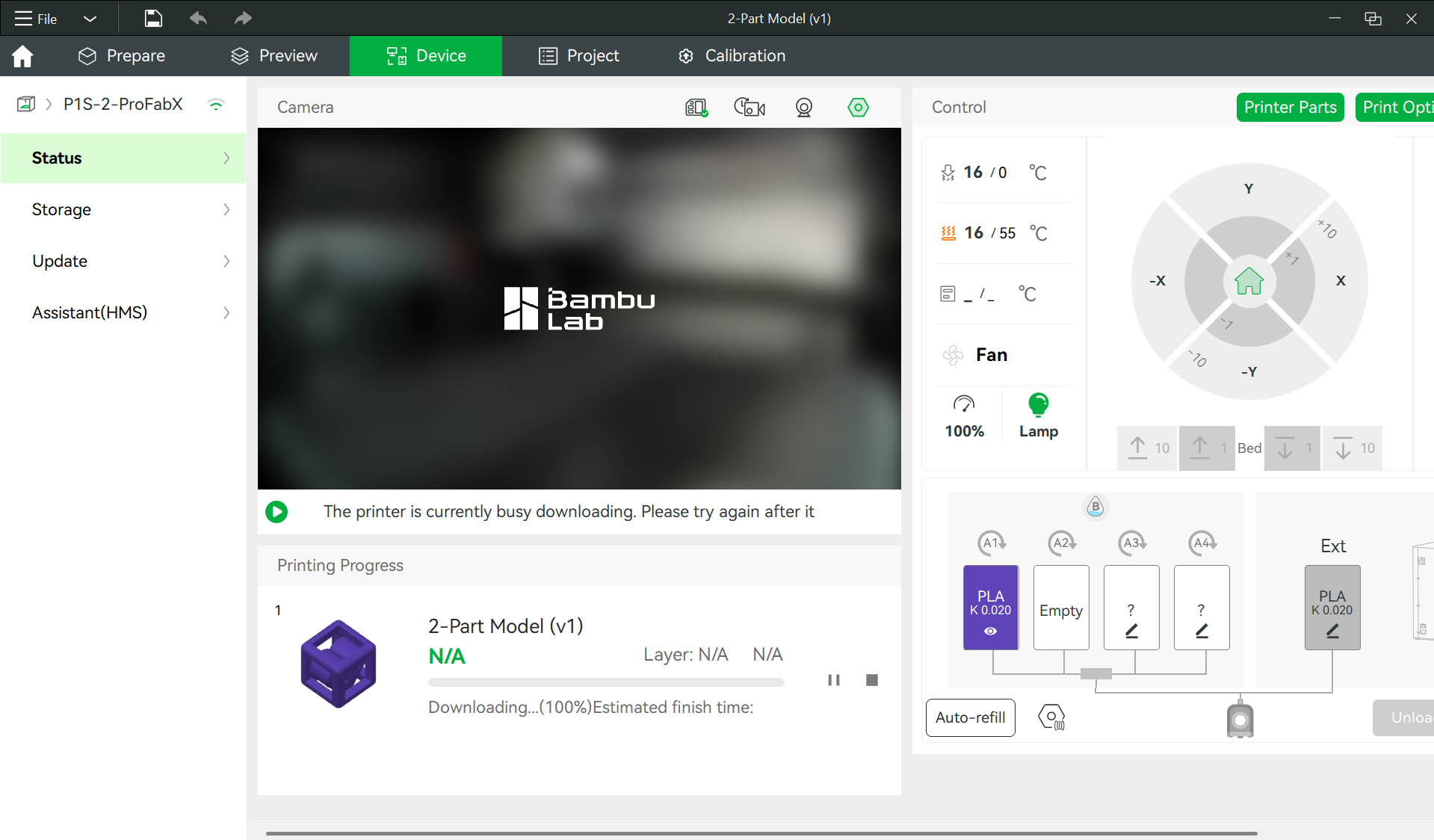Viewport: 1434px width, 840px height.
Task: Switch to the Preview tab
Action: point(274,56)
